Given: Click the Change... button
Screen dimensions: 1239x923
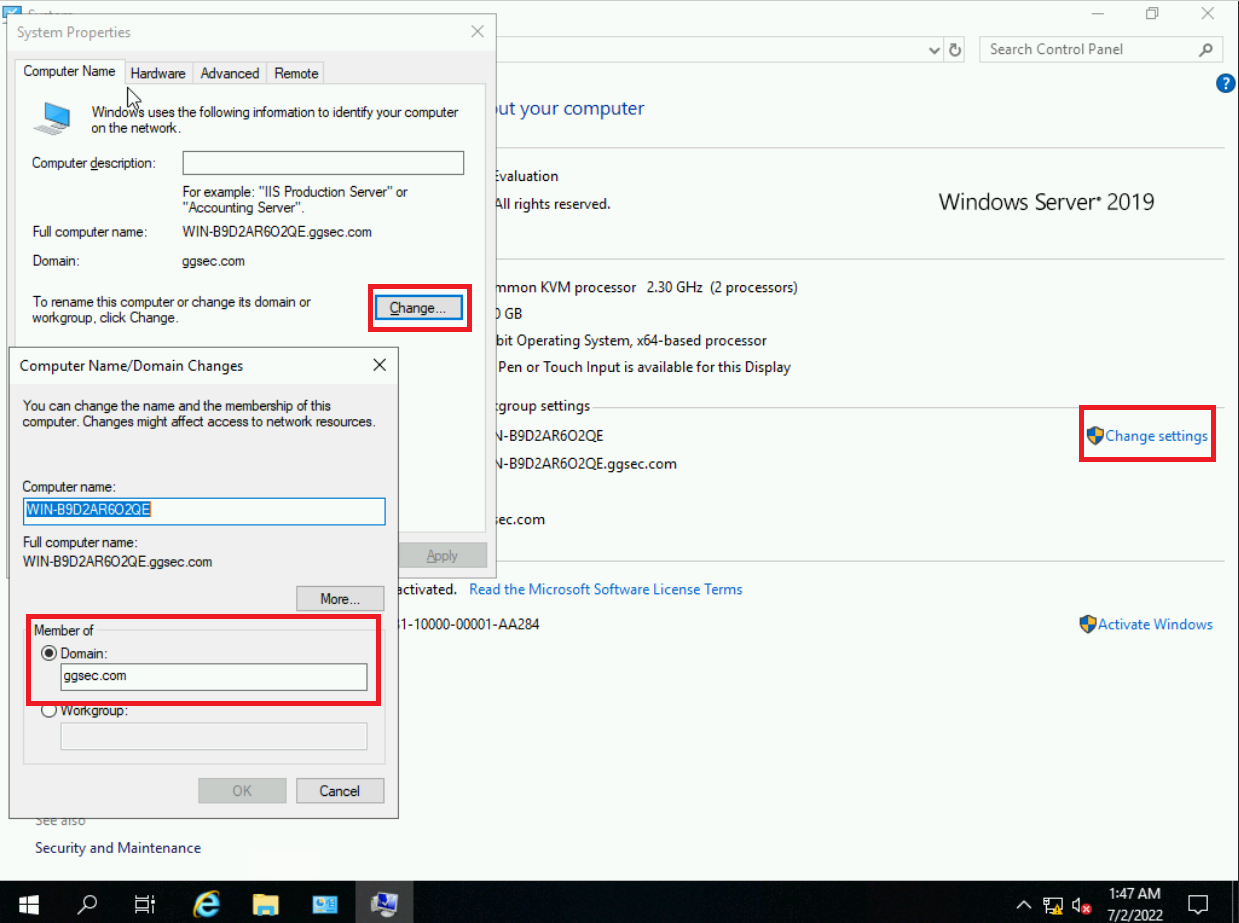Looking at the screenshot, I should 418,308.
